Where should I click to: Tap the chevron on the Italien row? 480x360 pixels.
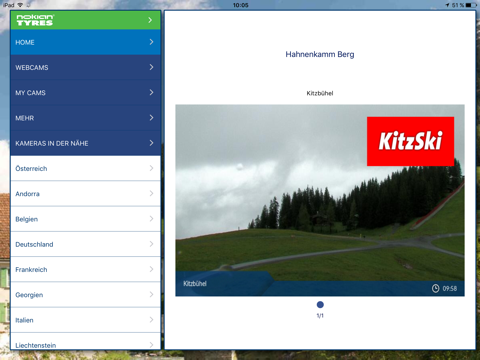(151, 320)
